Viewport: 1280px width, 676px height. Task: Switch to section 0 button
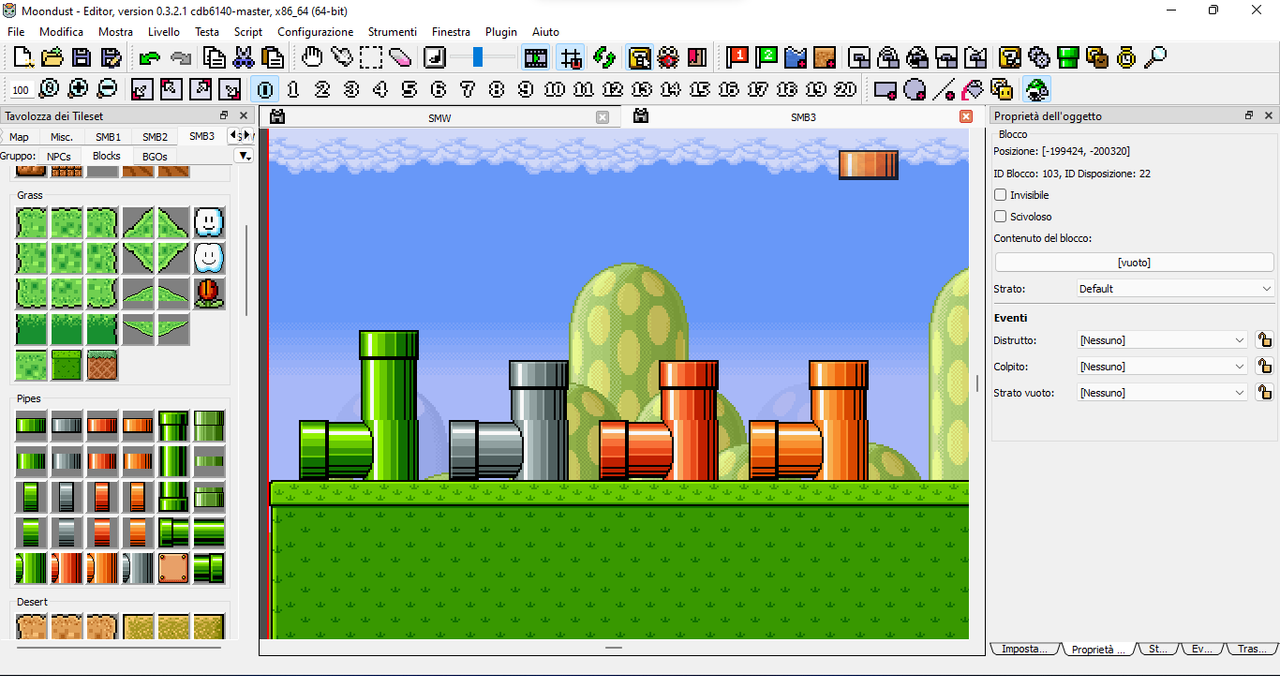(x=265, y=89)
